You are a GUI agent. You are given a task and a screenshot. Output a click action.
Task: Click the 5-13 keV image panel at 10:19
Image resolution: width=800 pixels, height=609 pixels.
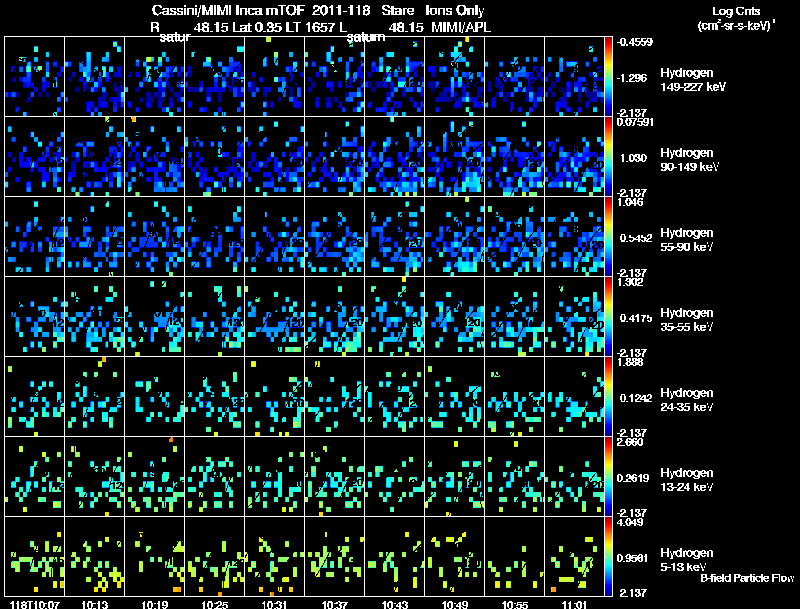click(x=155, y=557)
